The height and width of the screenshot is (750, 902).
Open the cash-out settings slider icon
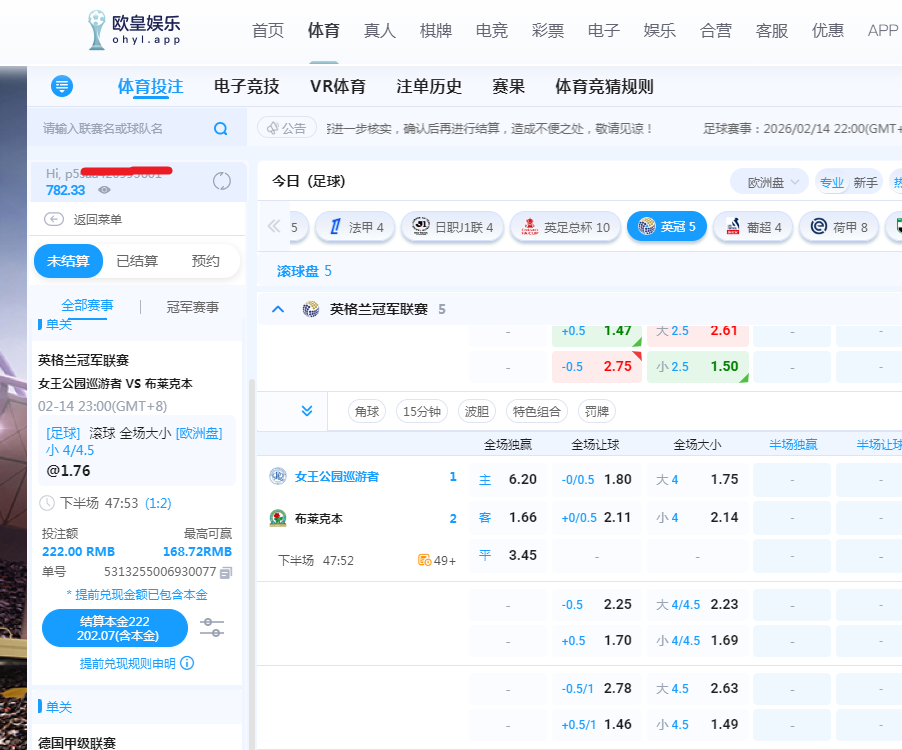[212, 627]
